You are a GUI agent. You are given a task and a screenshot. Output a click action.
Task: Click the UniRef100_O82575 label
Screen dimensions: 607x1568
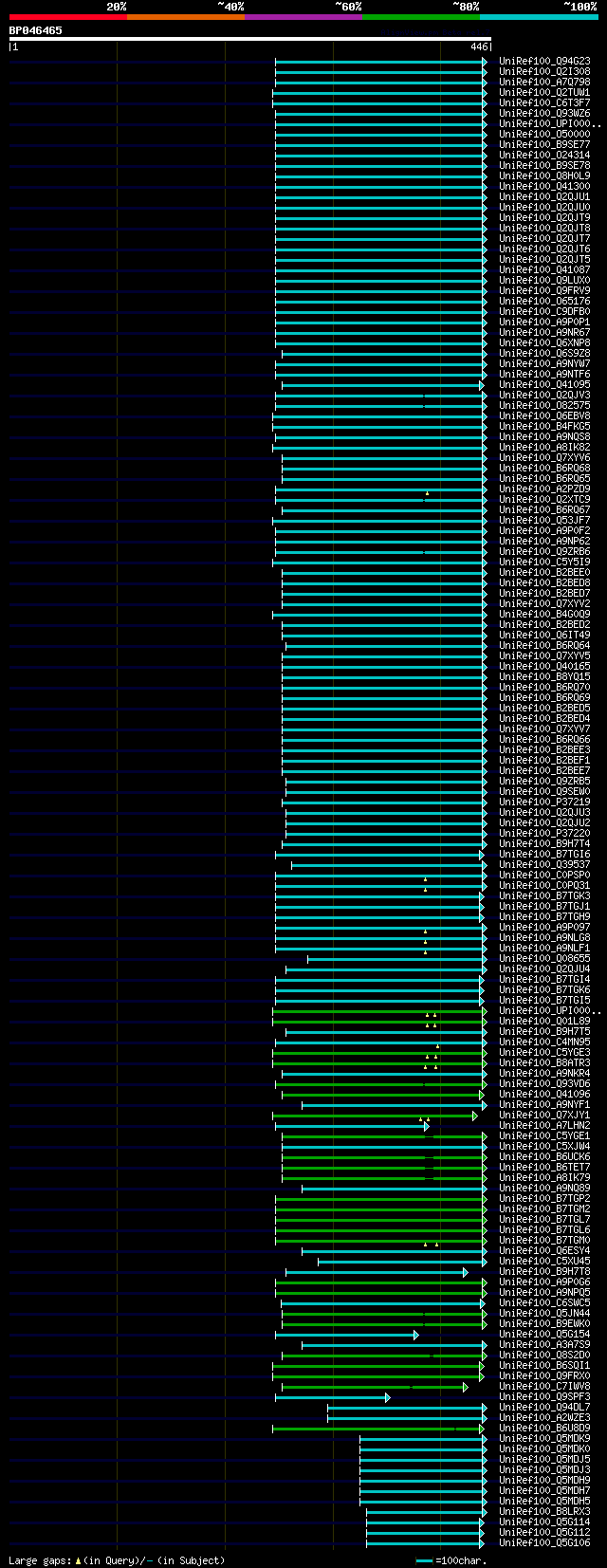(x=544, y=405)
